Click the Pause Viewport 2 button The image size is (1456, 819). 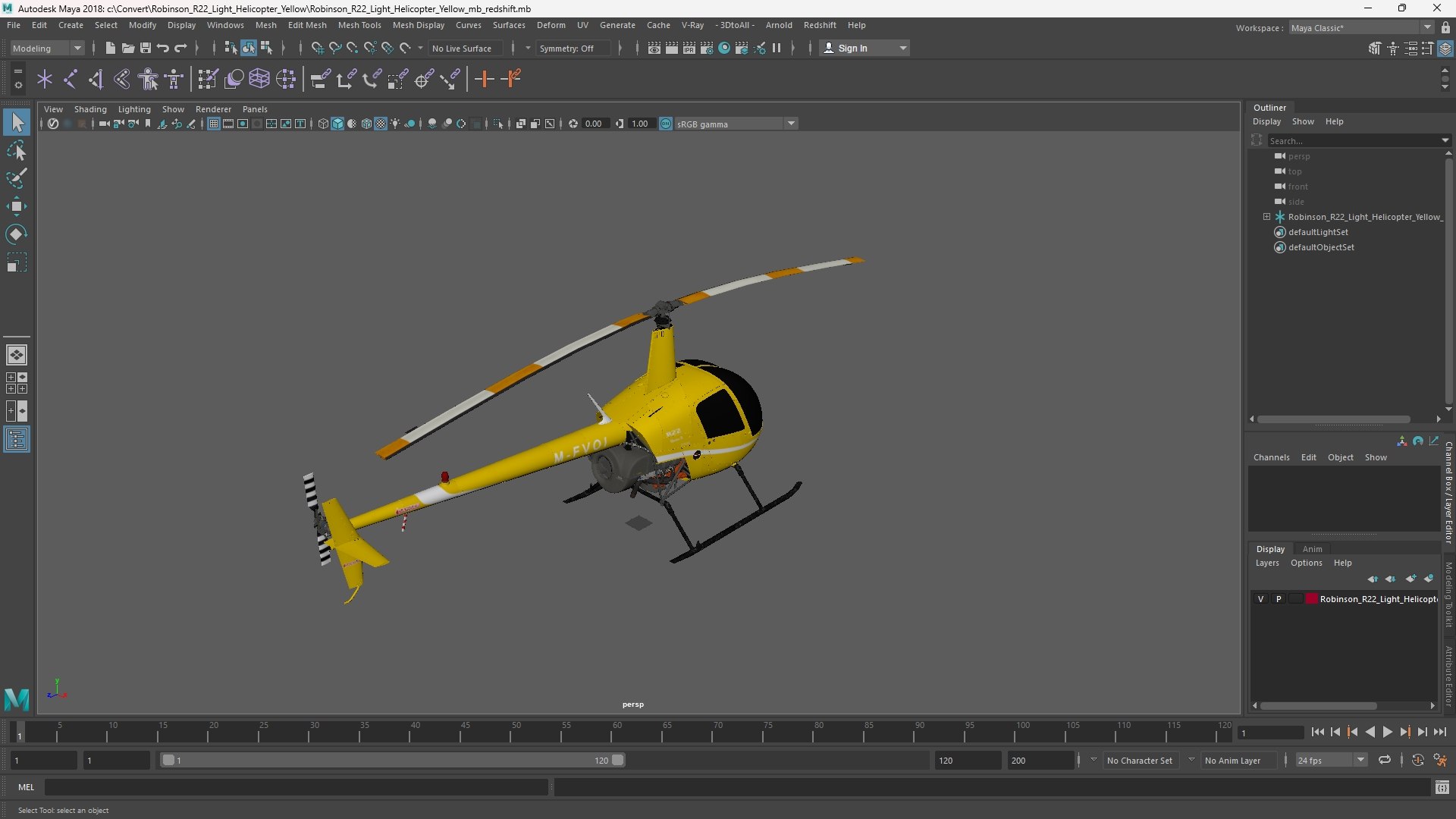point(777,48)
